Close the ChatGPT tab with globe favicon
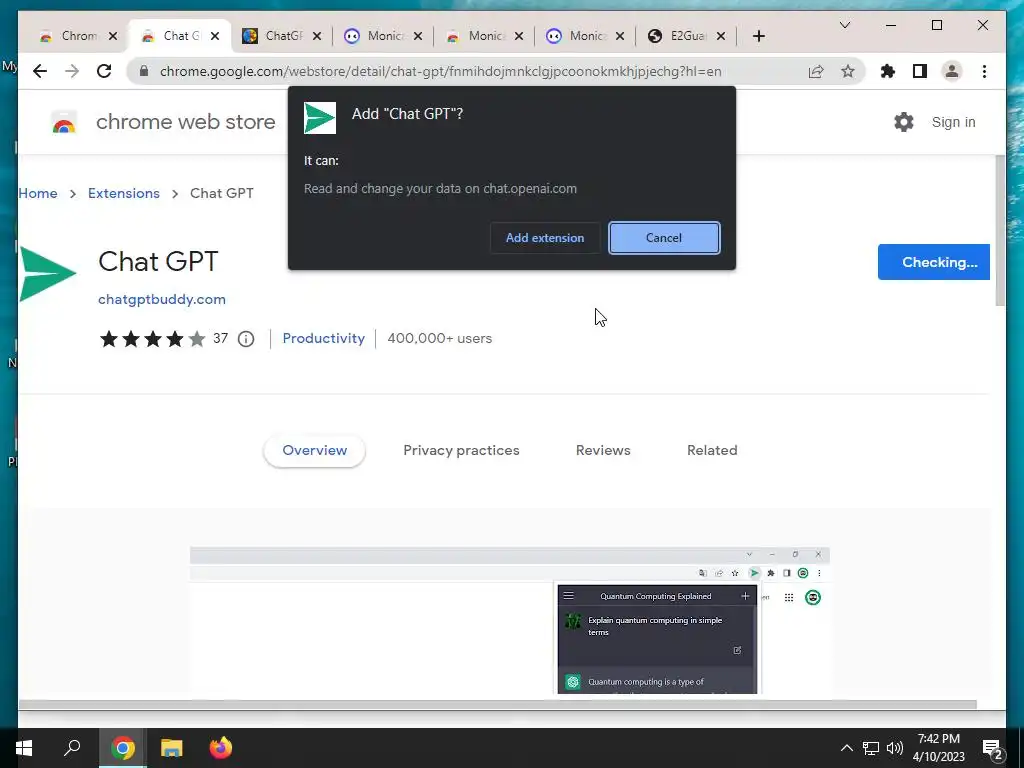Viewport: 1024px width, 768px height. point(317,36)
